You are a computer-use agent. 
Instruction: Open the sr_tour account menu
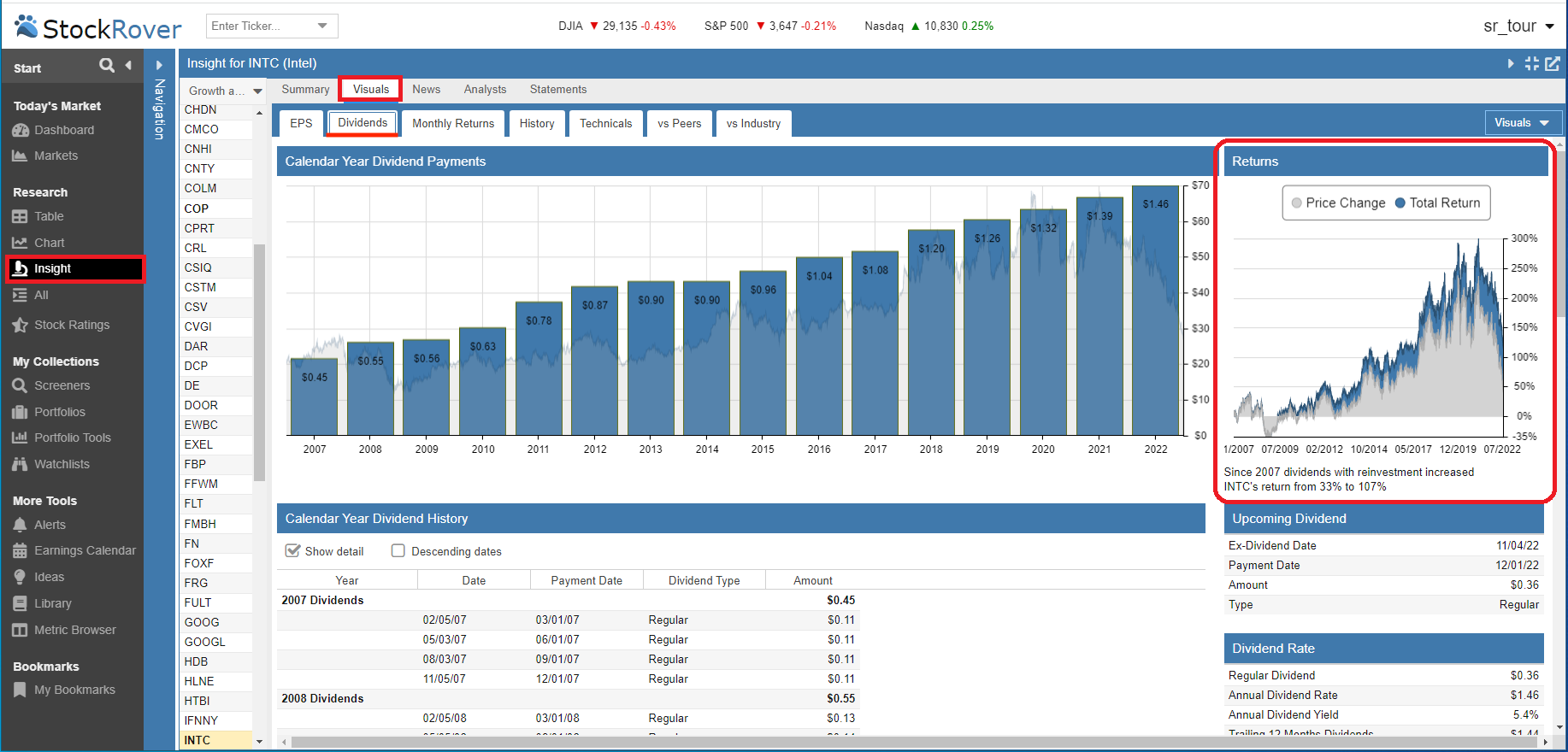coord(1519,26)
